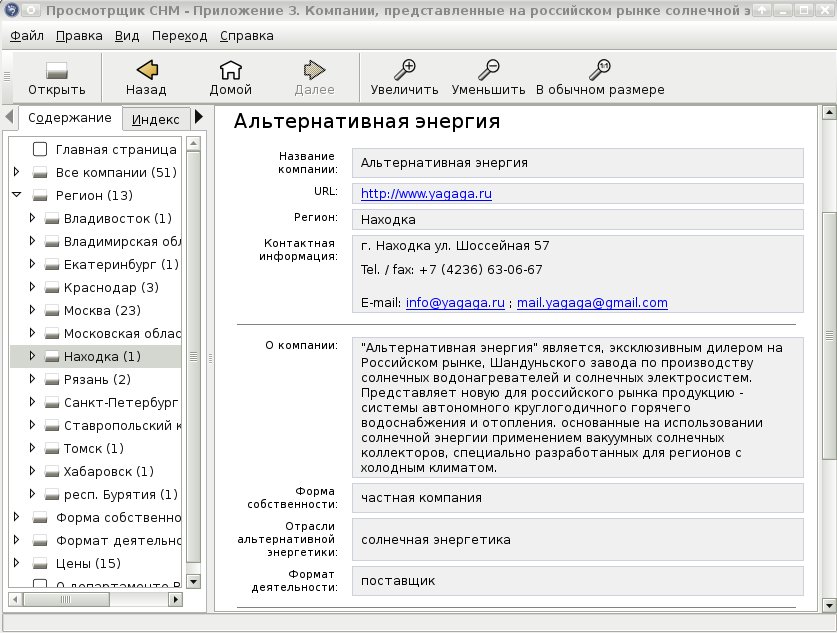Open the Файл menu
Viewport: 837px width, 633px height.
27,36
